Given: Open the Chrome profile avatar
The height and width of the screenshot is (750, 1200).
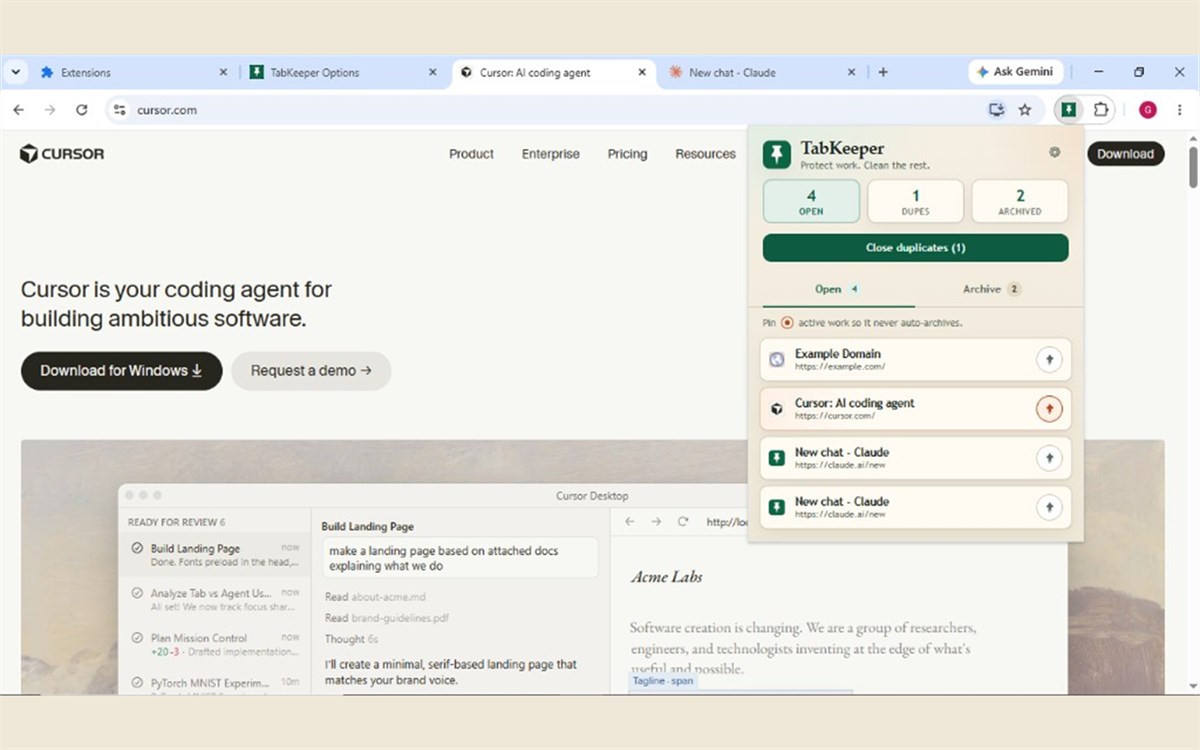Looking at the screenshot, I should tap(1148, 110).
